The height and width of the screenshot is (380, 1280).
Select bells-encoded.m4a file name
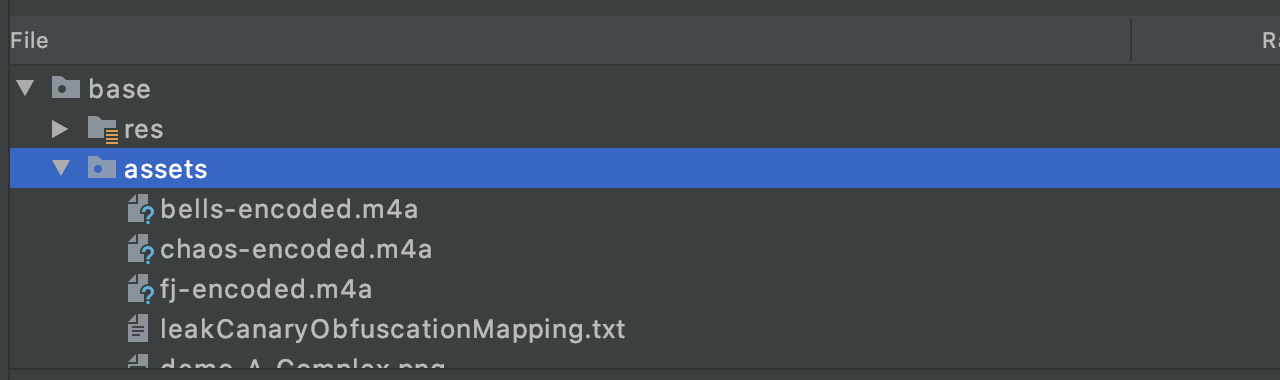tap(289, 210)
